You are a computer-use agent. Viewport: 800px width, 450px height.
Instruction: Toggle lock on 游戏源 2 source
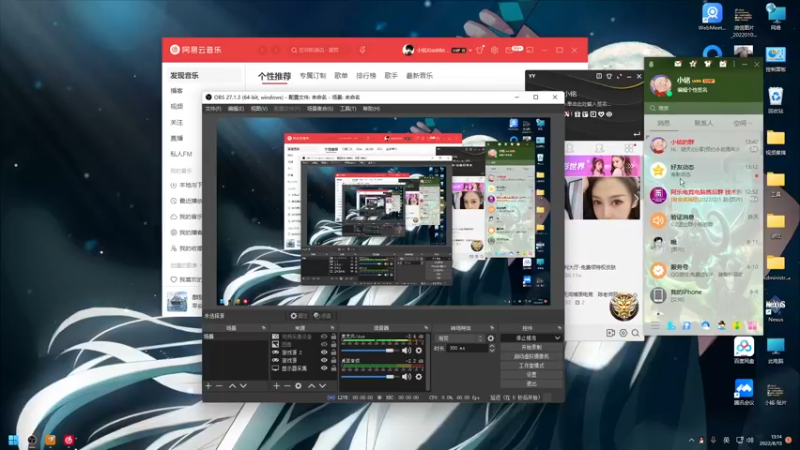coord(334,352)
